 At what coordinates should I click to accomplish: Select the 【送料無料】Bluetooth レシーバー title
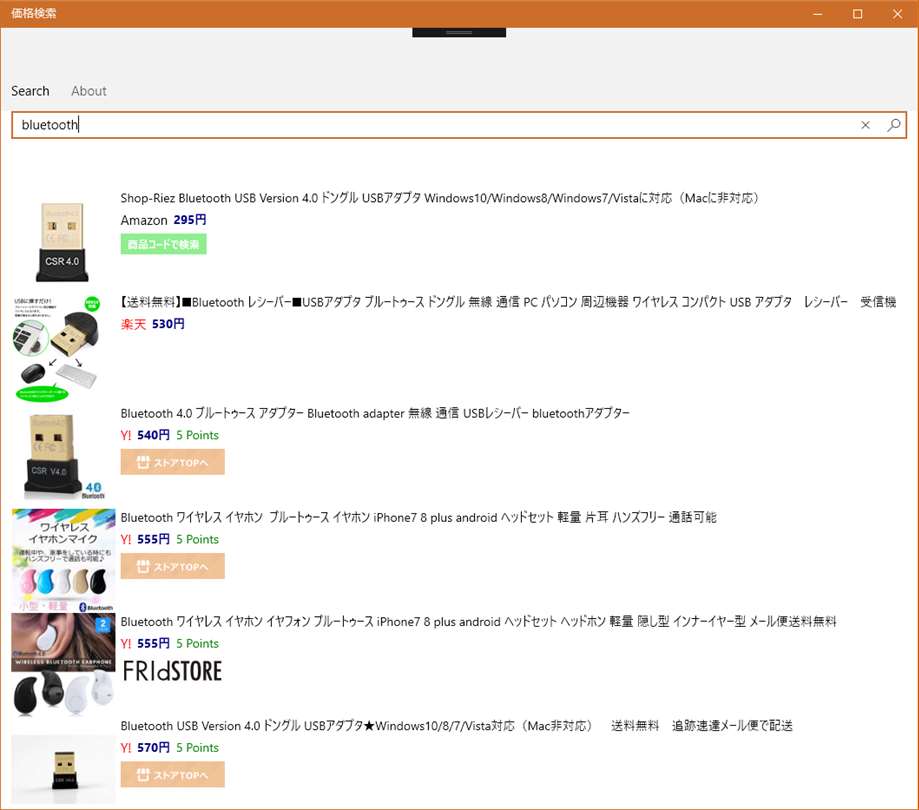coord(508,302)
